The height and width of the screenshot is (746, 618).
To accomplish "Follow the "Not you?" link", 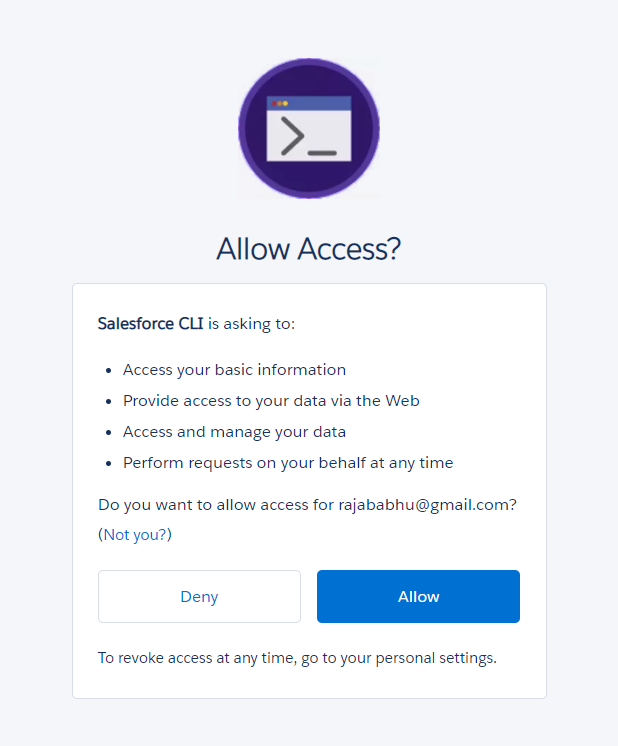I will (x=135, y=535).
